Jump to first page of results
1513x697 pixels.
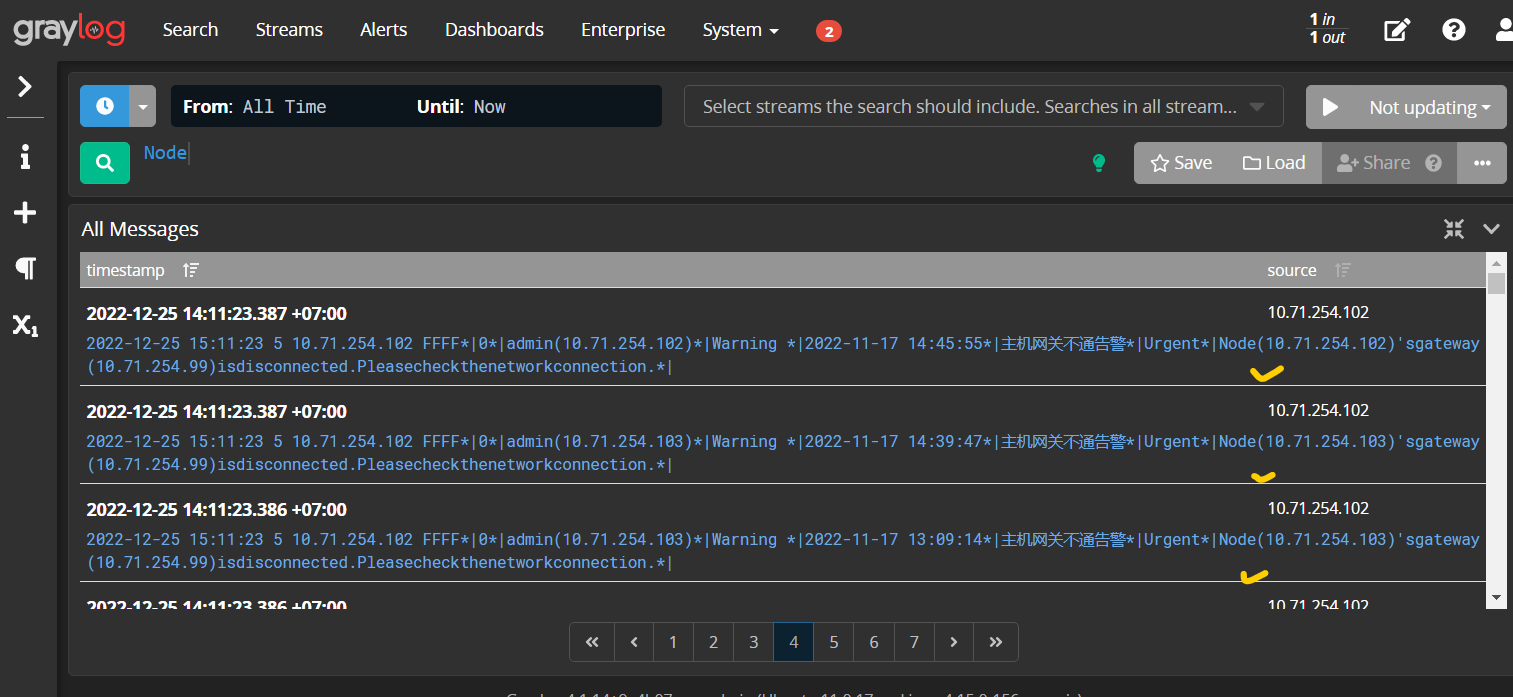592,642
